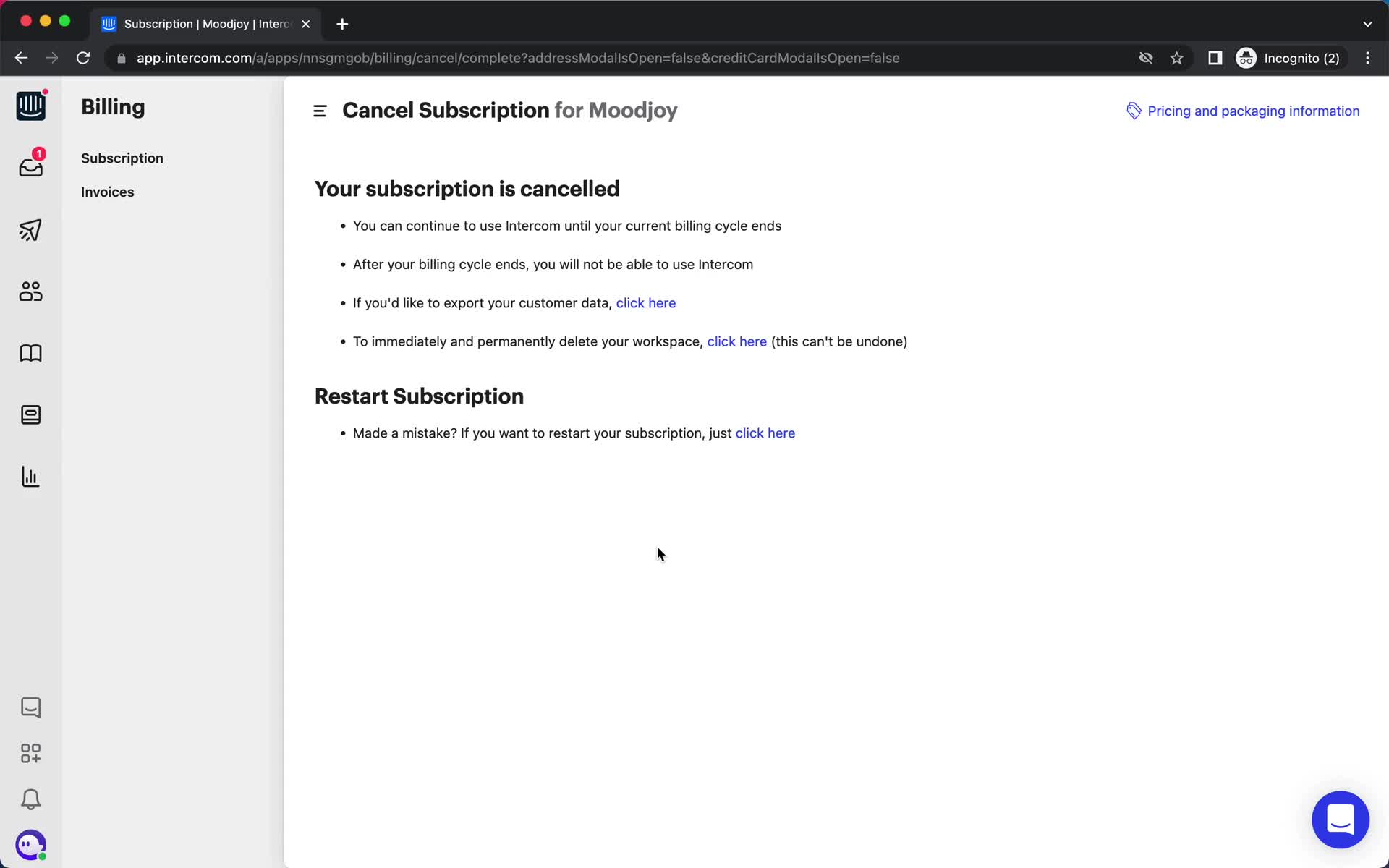Expand the hamburger menu icon
The height and width of the screenshot is (868, 1389).
[320, 111]
